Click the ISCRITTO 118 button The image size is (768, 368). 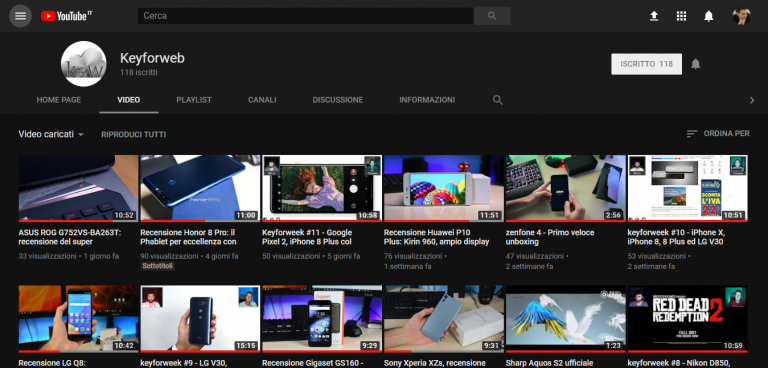tap(647, 64)
